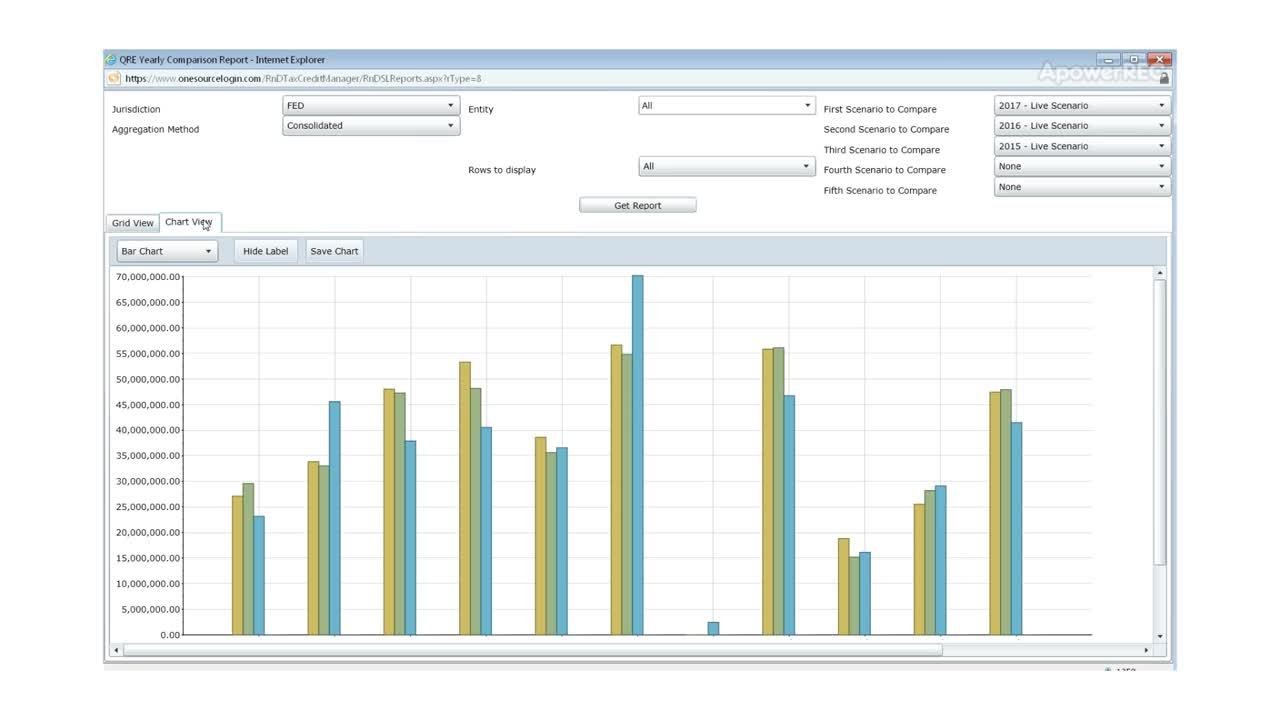Click the vertical scrollbar up arrow
The width and height of the screenshot is (1280, 720).
tap(1160, 273)
